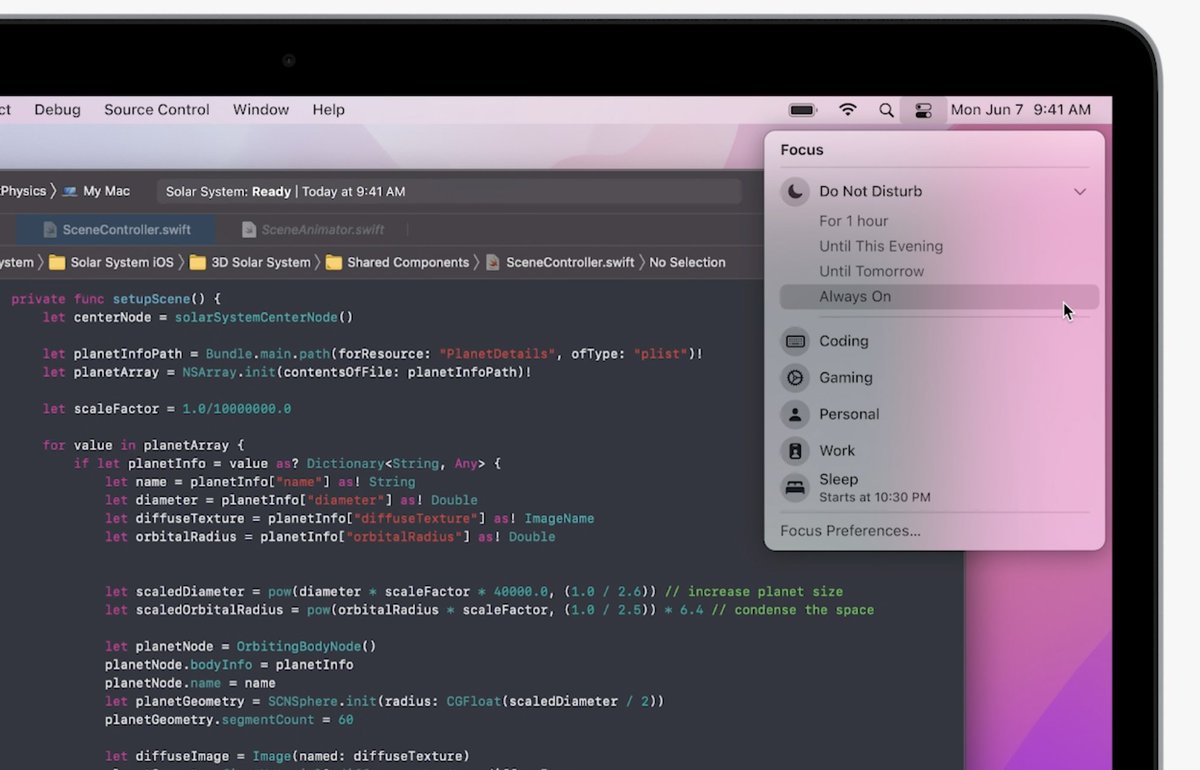The image size is (1200, 770).
Task: Select My Mac run destination
Action: (x=96, y=191)
